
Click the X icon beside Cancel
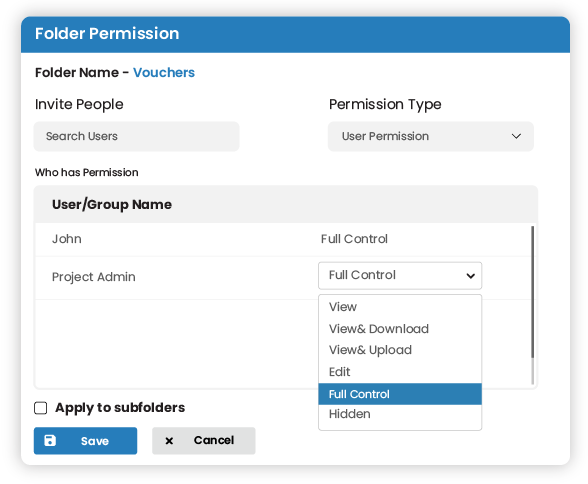[x=169, y=441]
